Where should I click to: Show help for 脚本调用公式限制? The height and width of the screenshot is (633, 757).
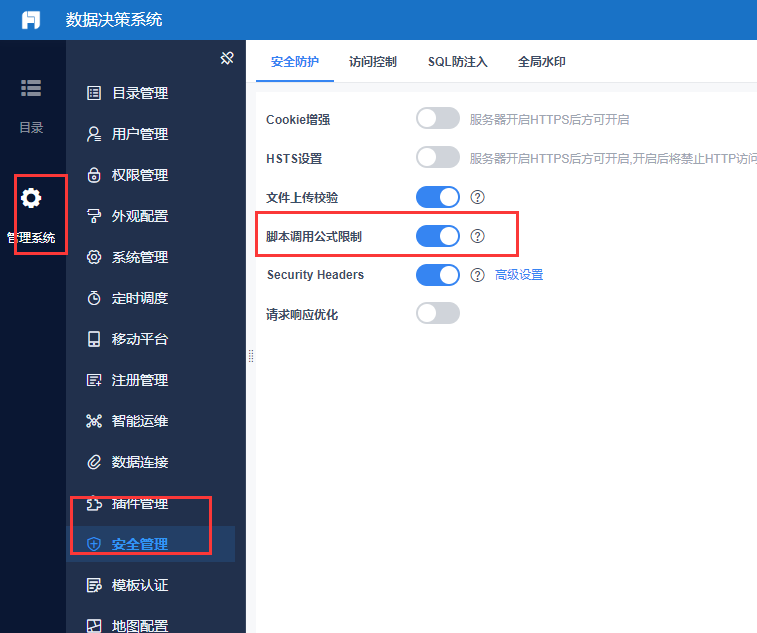[x=477, y=236]
